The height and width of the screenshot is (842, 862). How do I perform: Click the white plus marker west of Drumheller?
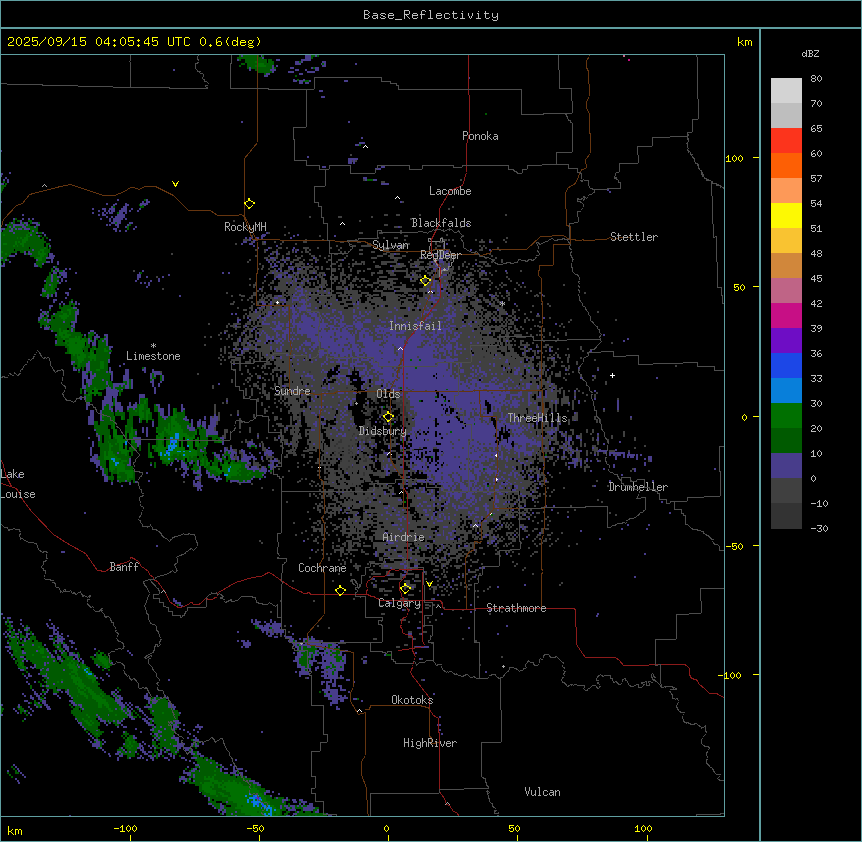point(612,375)
